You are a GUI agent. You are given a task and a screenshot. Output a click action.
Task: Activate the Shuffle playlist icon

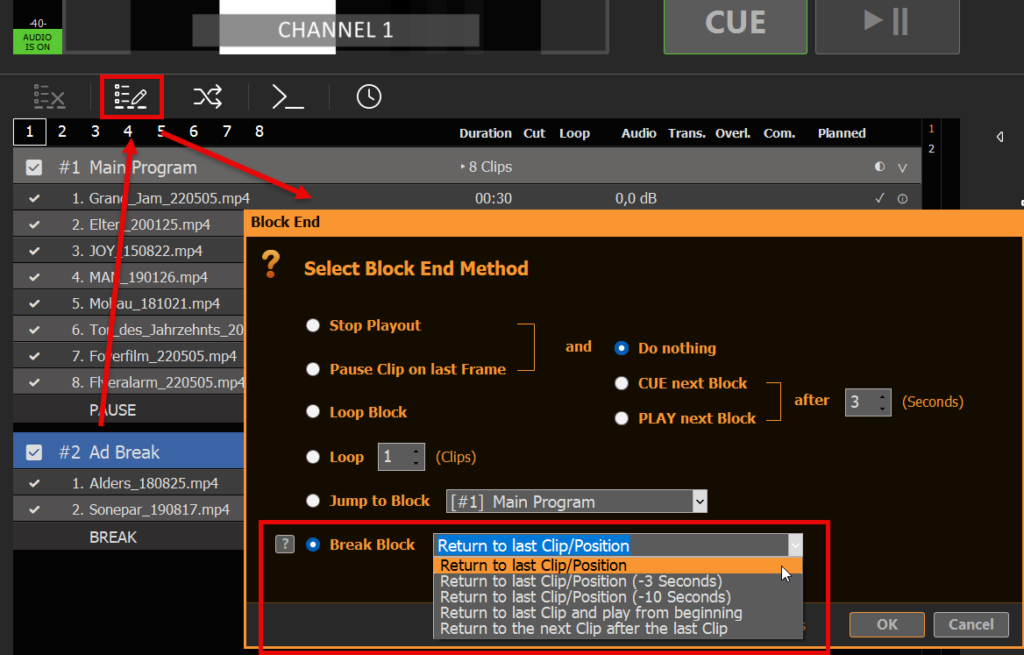(207, 97)
